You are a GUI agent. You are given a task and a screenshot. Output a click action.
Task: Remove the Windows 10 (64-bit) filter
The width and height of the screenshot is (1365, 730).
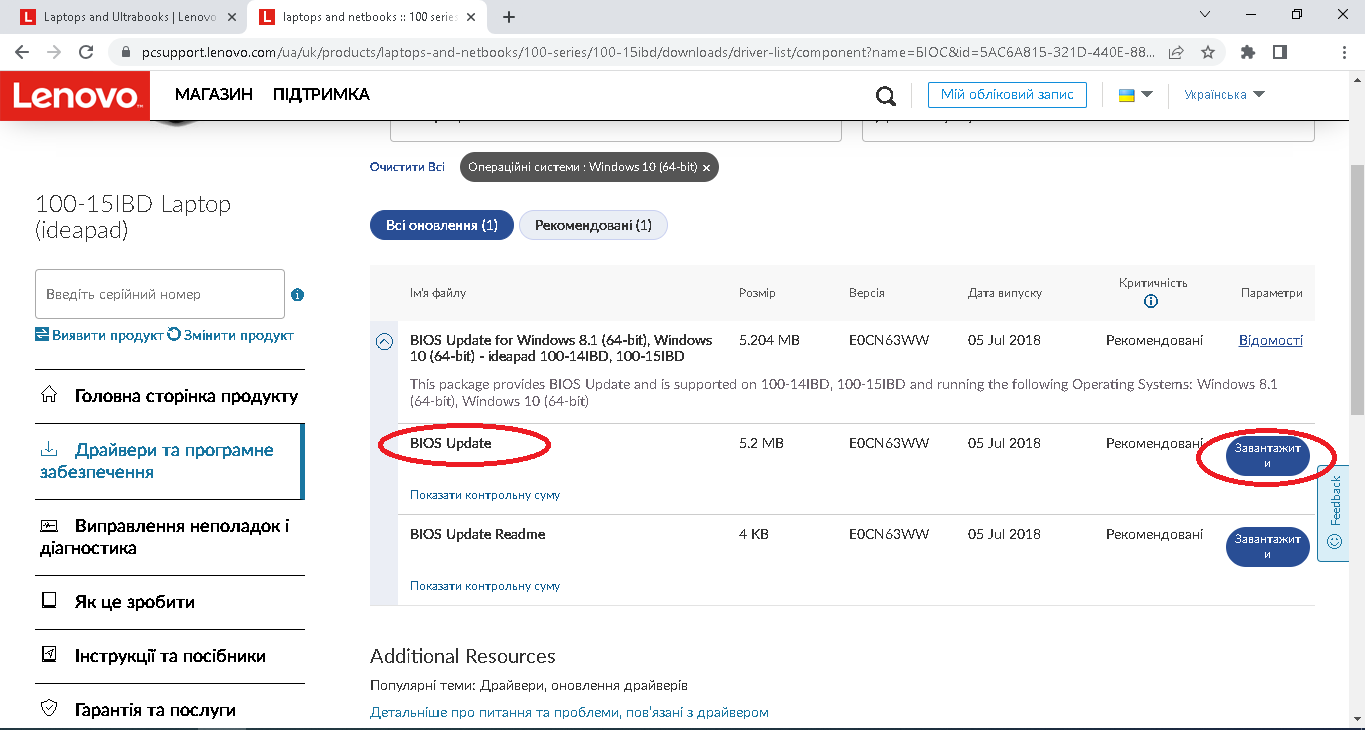pyautogui.click(x=706, y=168)
